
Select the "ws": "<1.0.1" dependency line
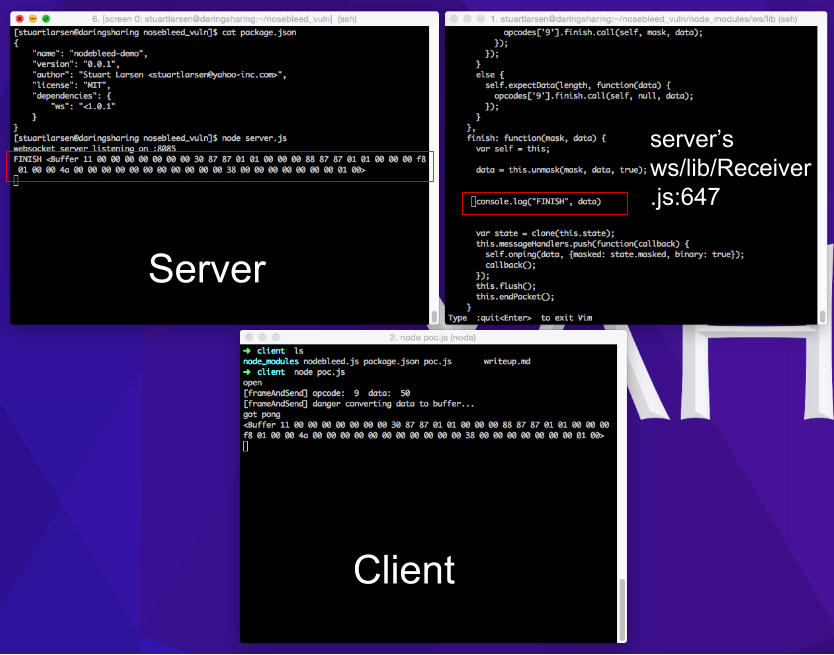(83, 106)
